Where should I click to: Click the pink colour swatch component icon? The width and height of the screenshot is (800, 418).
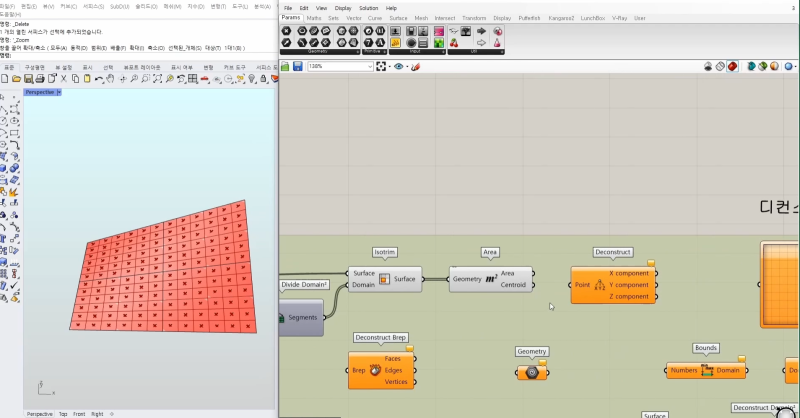[439, 31]
